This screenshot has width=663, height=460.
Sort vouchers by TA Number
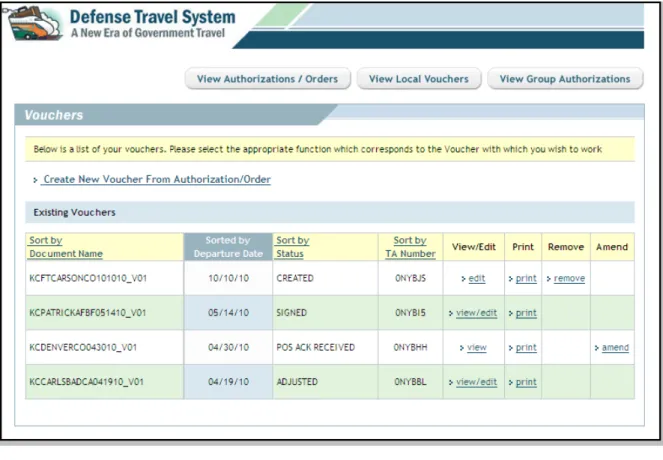click(410, 247)
